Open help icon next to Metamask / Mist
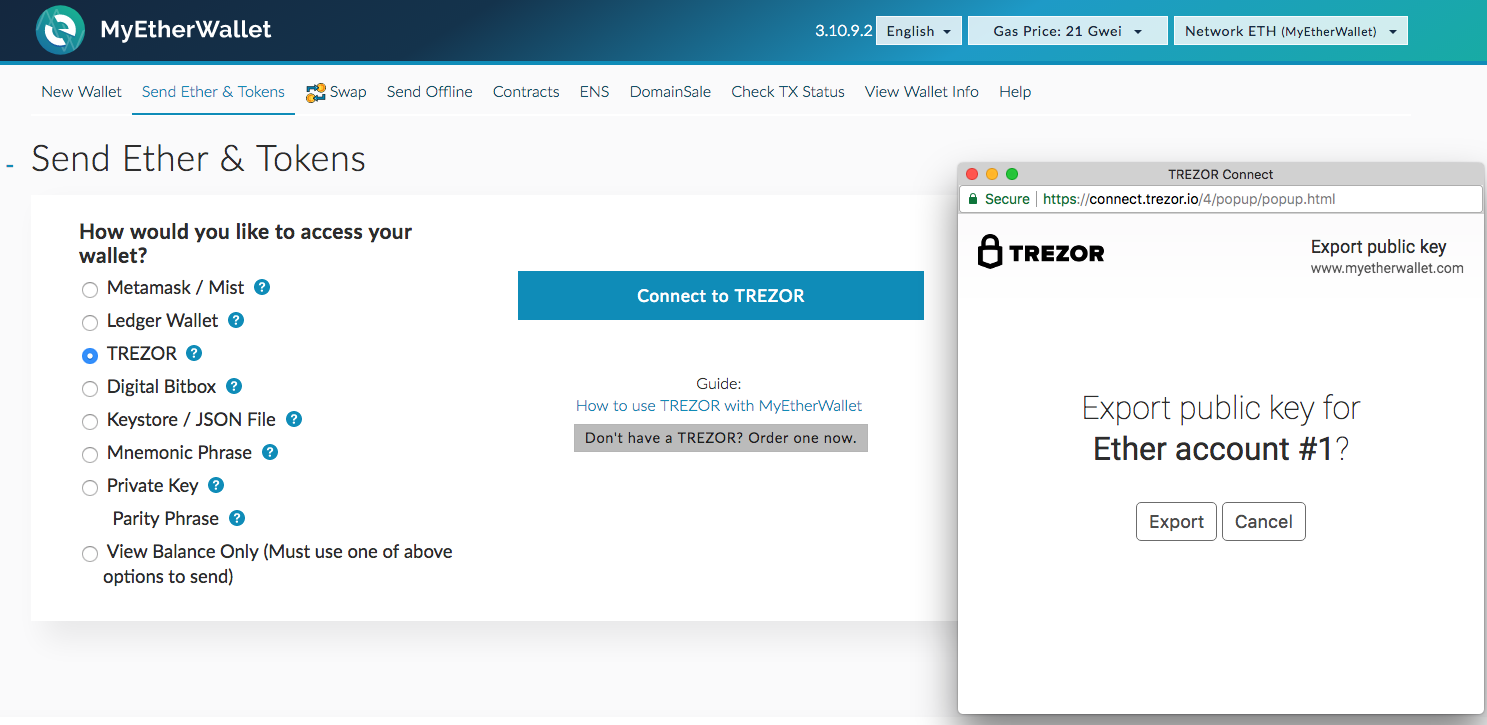Screen dimensions: 1487x725 [262, 287]
